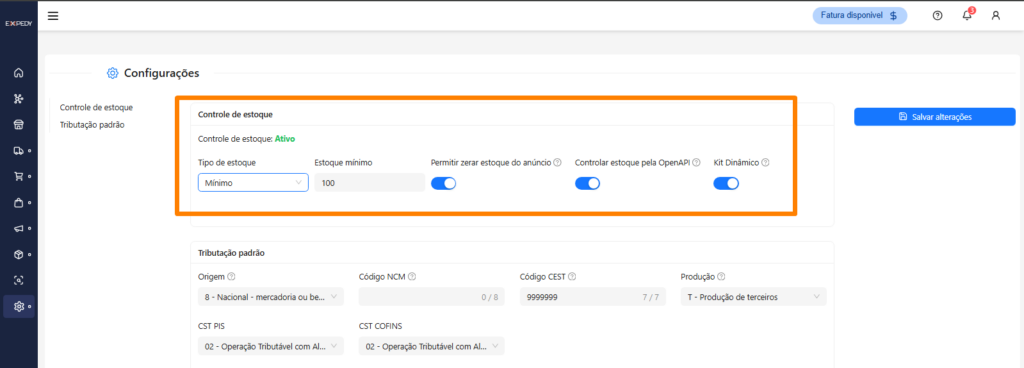Open the shopping cart sidebar menu
This screenshot has height=368, width=1024.
coord(18,176)
